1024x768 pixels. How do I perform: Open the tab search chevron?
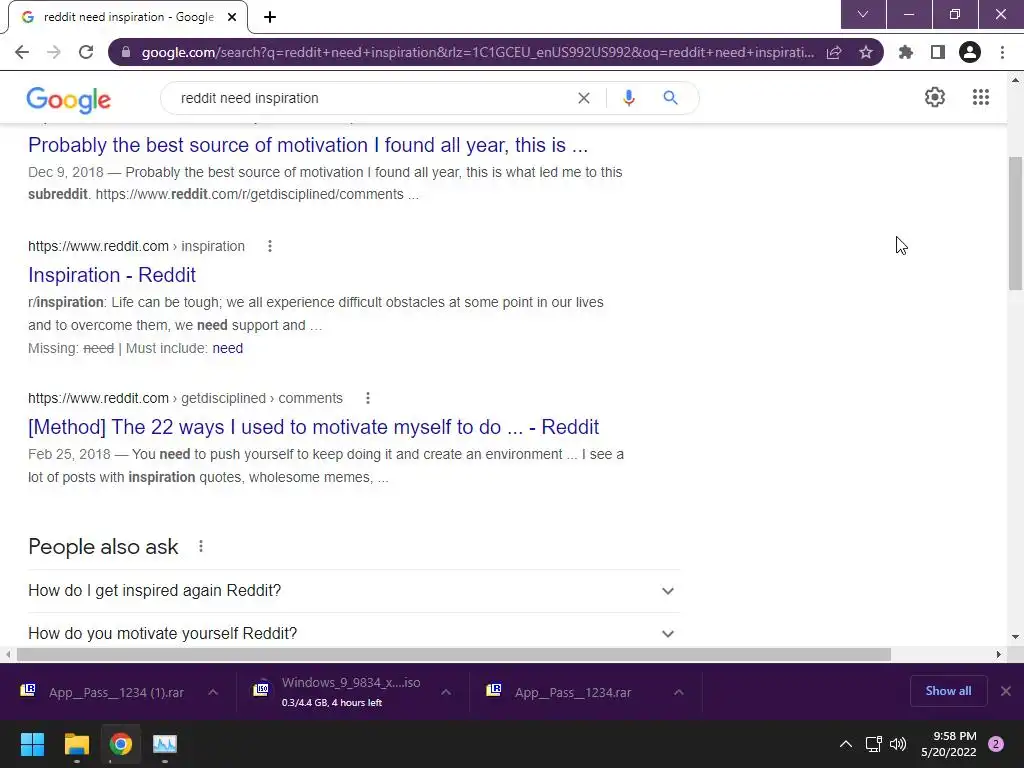pyautogui.click(x=863, y=14)
